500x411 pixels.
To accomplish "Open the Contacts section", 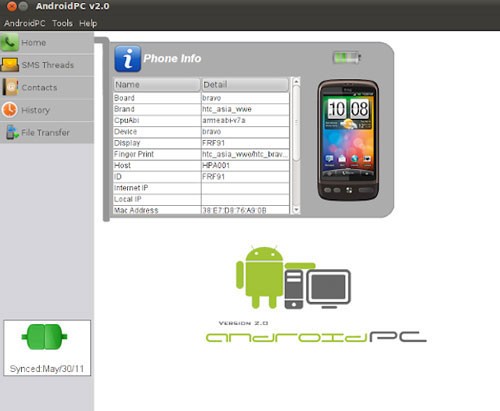I will (x=47, y=87).
